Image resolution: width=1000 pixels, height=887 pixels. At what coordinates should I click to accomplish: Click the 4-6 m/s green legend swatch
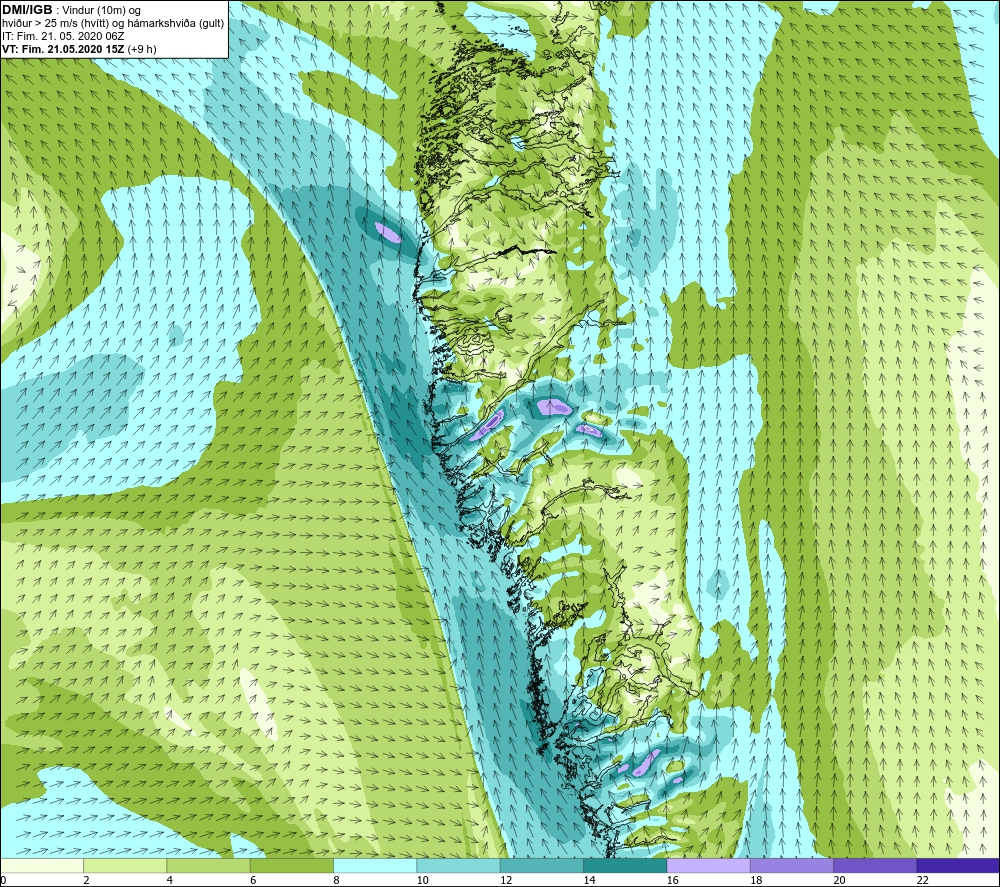click(209, 865)
